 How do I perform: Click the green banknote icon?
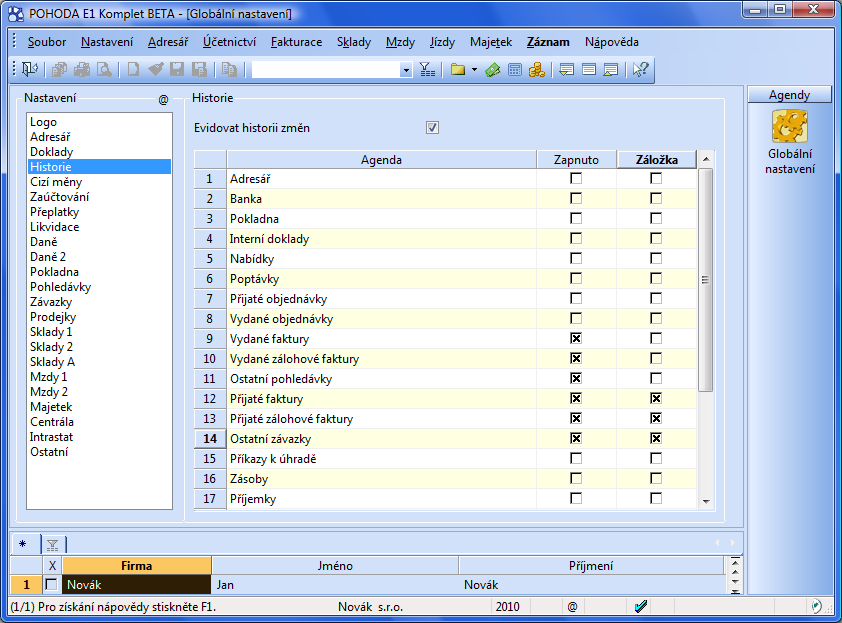[x=492, y=69]
